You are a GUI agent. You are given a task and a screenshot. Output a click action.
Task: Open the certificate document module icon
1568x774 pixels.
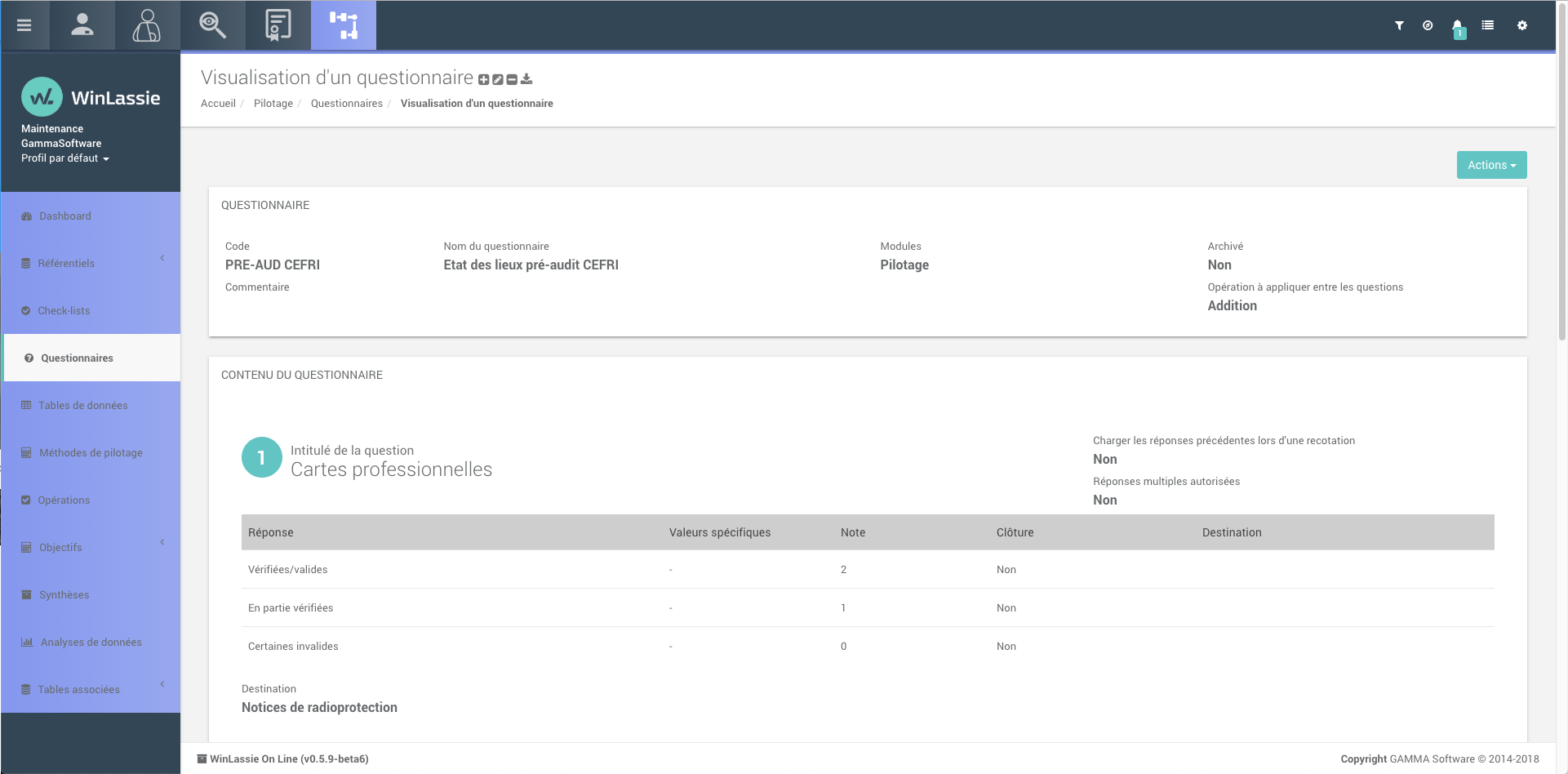click(278, 25)
